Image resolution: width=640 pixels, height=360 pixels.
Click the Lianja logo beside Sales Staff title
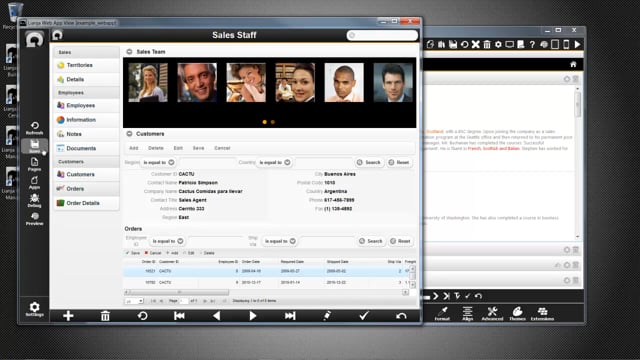(58, 35)
